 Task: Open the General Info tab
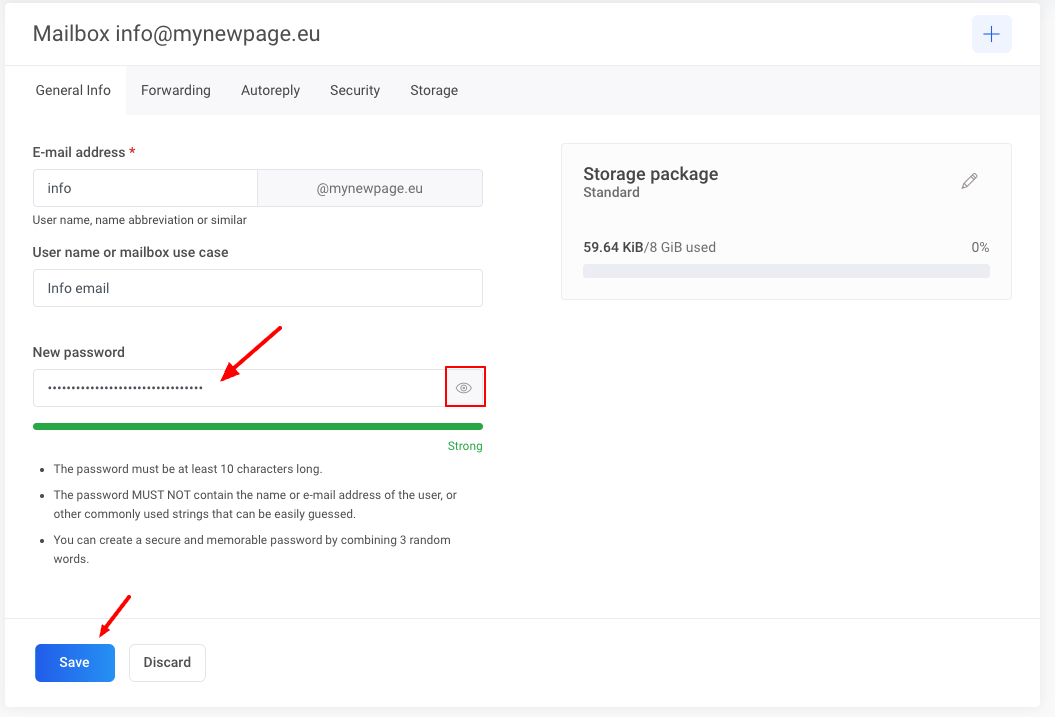73,90
